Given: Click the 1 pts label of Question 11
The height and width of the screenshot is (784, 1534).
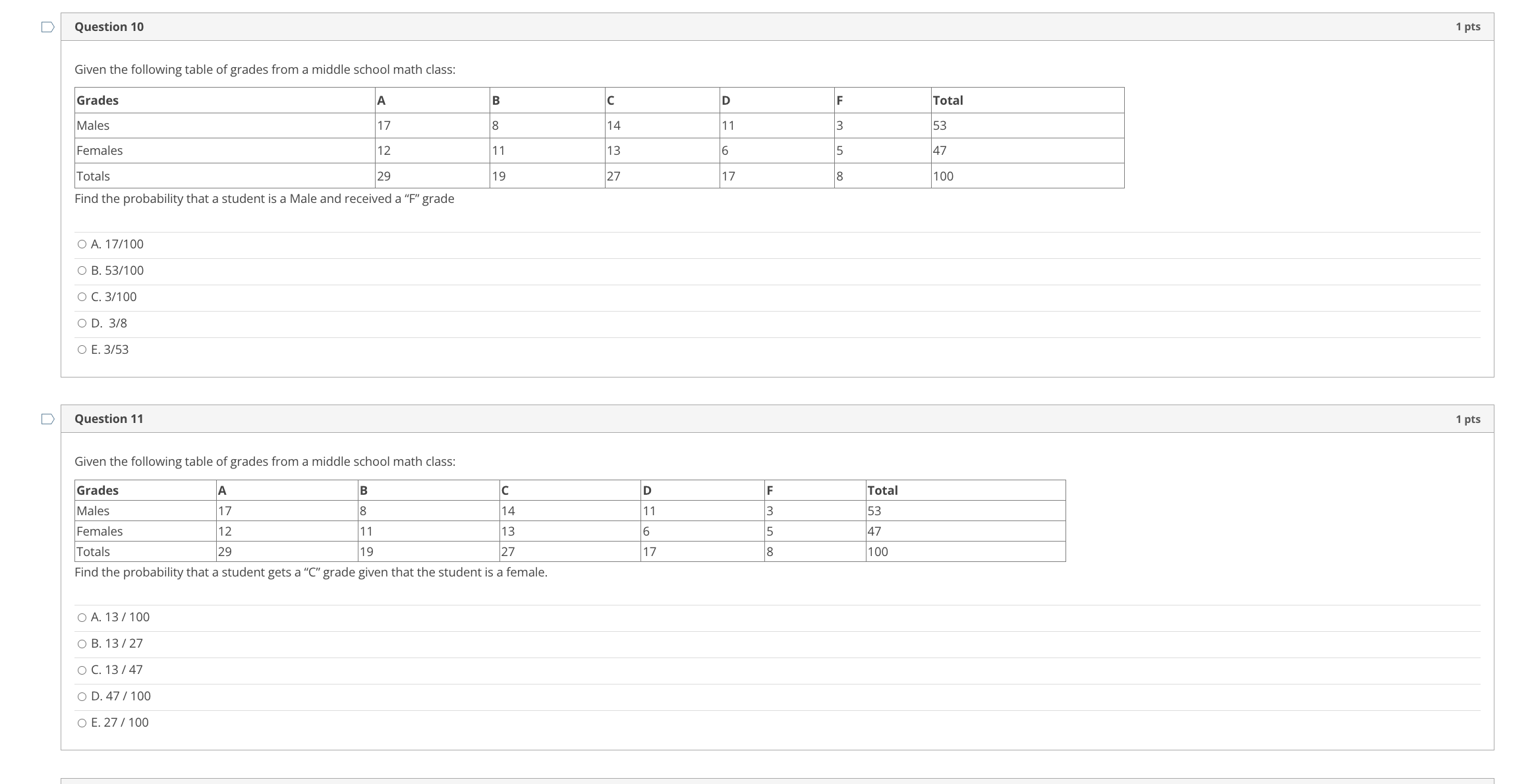Looking at the screenshot, I should click(x=1467, y=419).
